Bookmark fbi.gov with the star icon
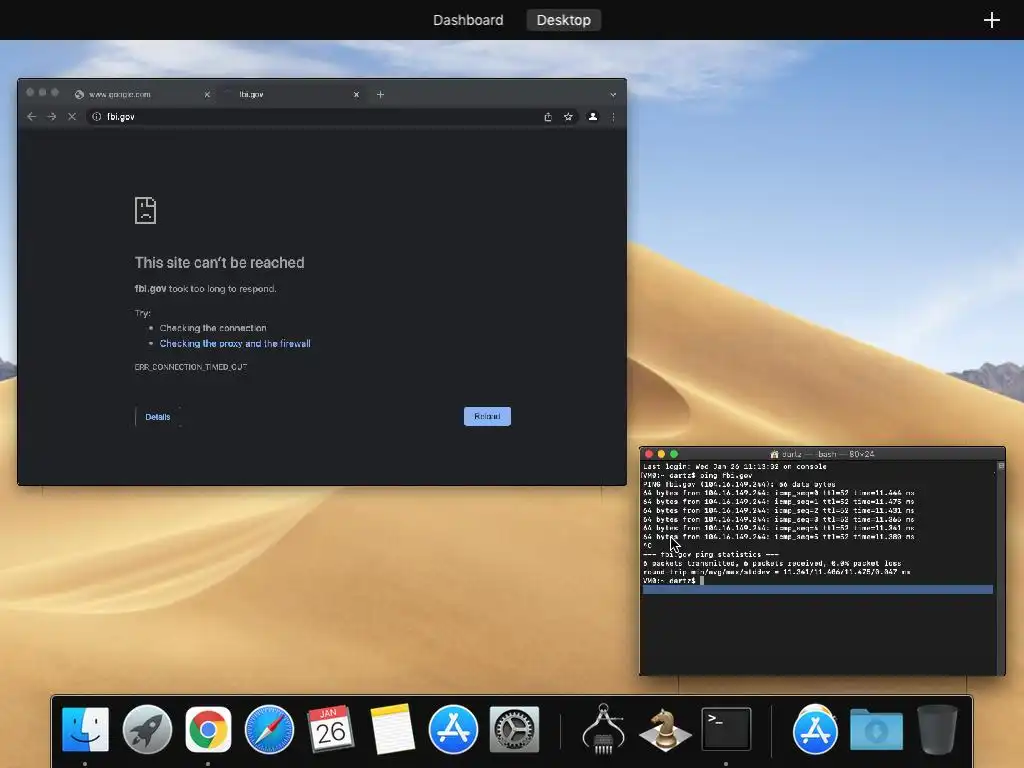Viewport: 1024px width, 768px height. [x=568, y=117]
